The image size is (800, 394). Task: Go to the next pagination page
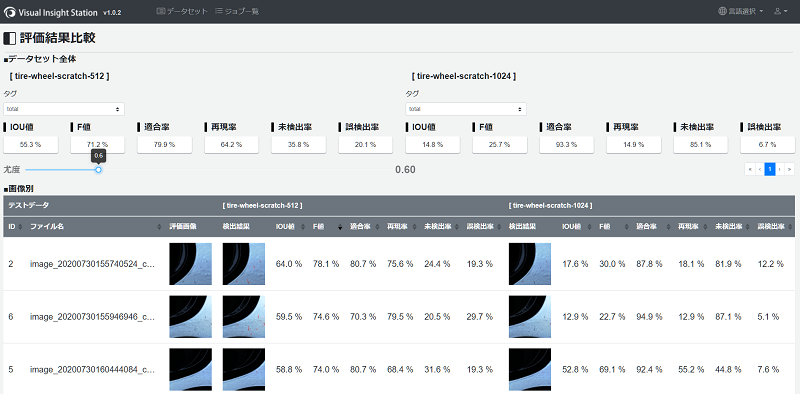780,169
